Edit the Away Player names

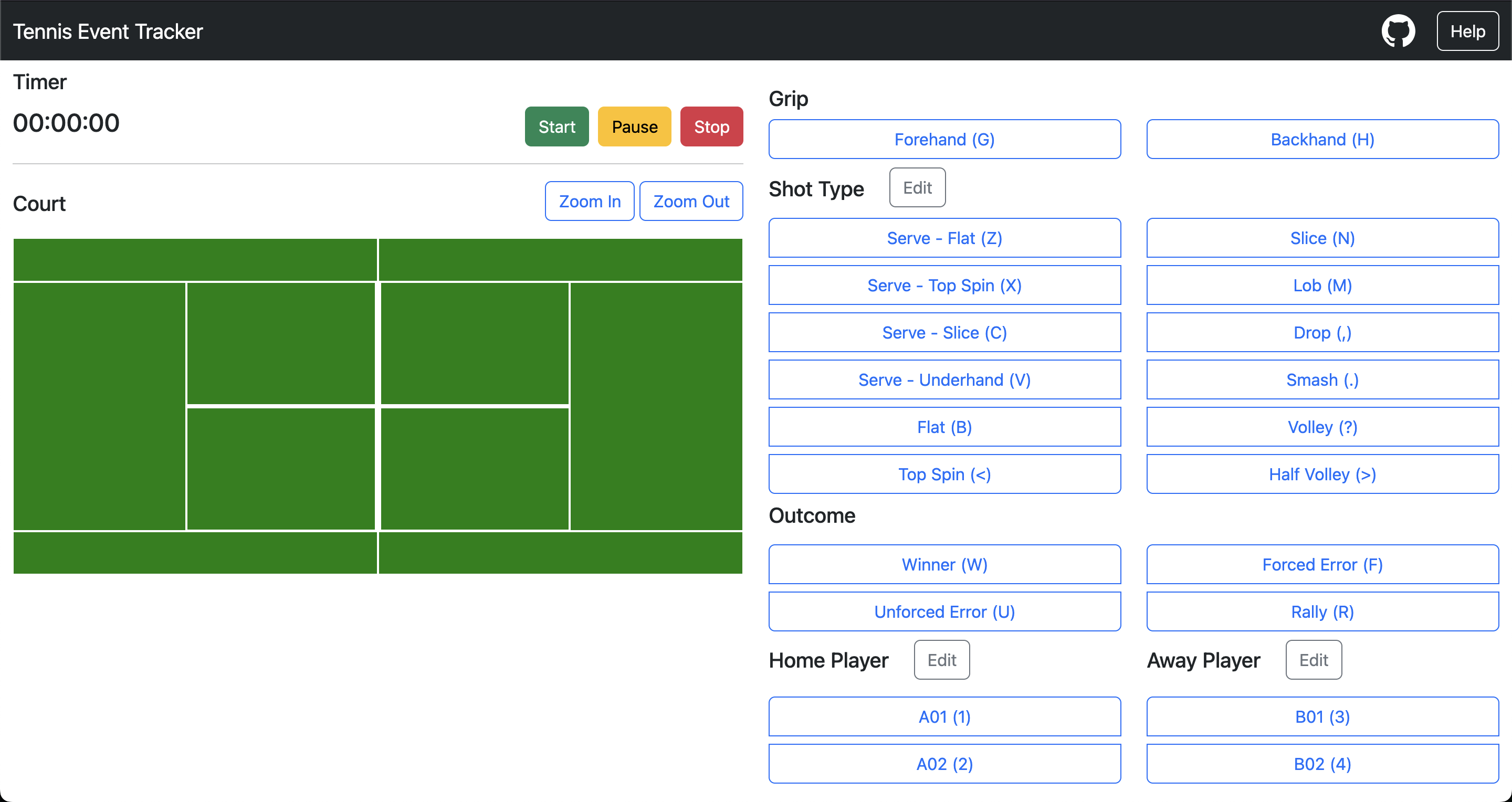click(1313, 660)
